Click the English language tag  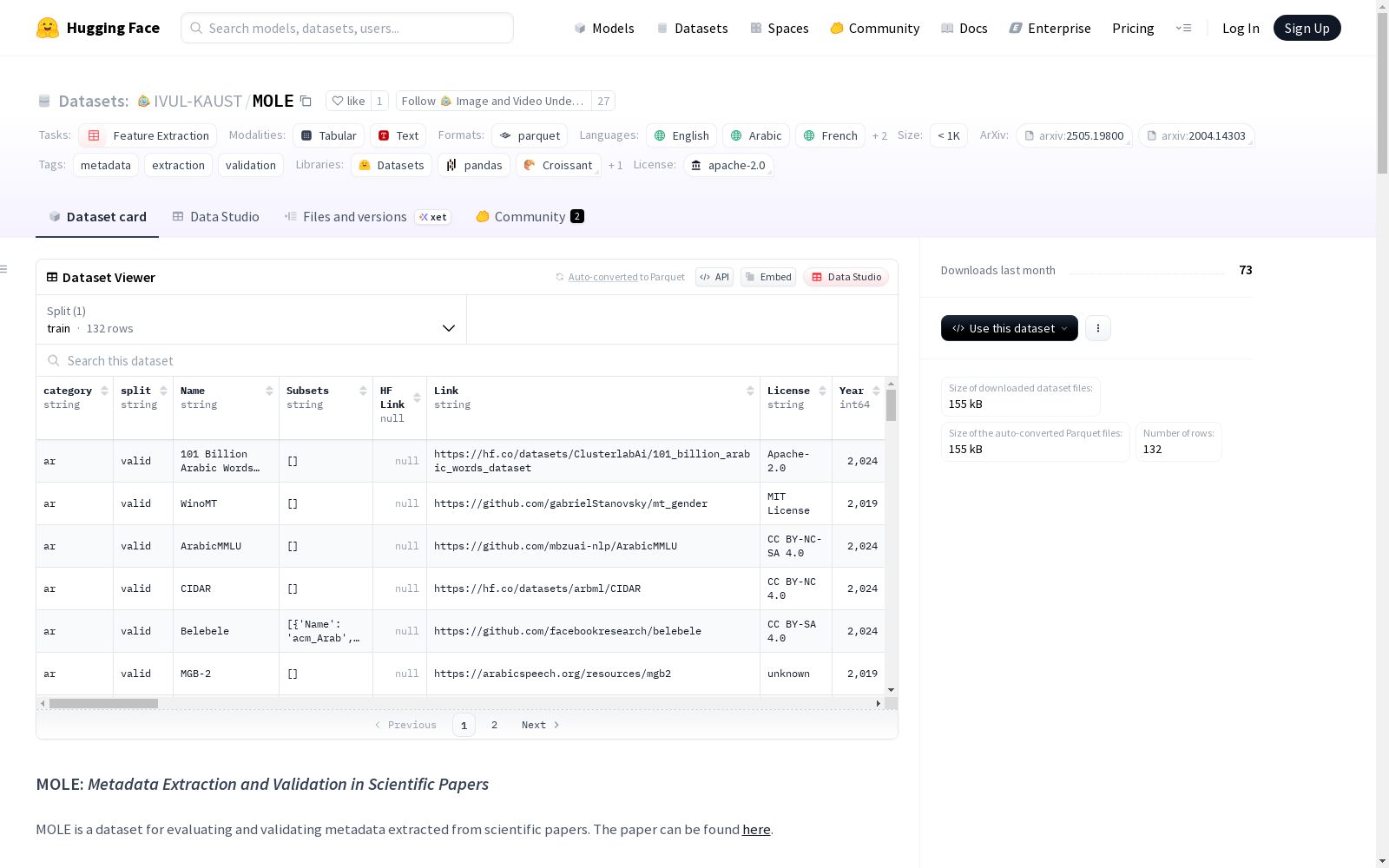coord(681,135)
